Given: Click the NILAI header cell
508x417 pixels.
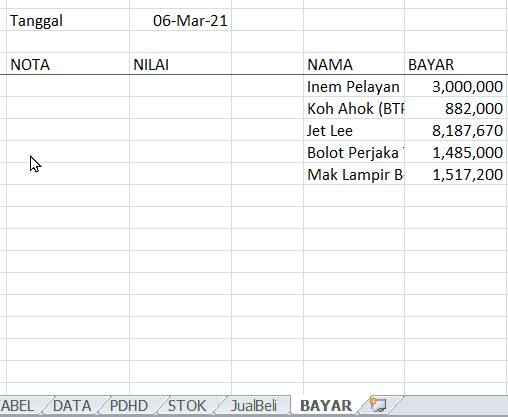Looking at the screenshot, I should click(180, 64).
